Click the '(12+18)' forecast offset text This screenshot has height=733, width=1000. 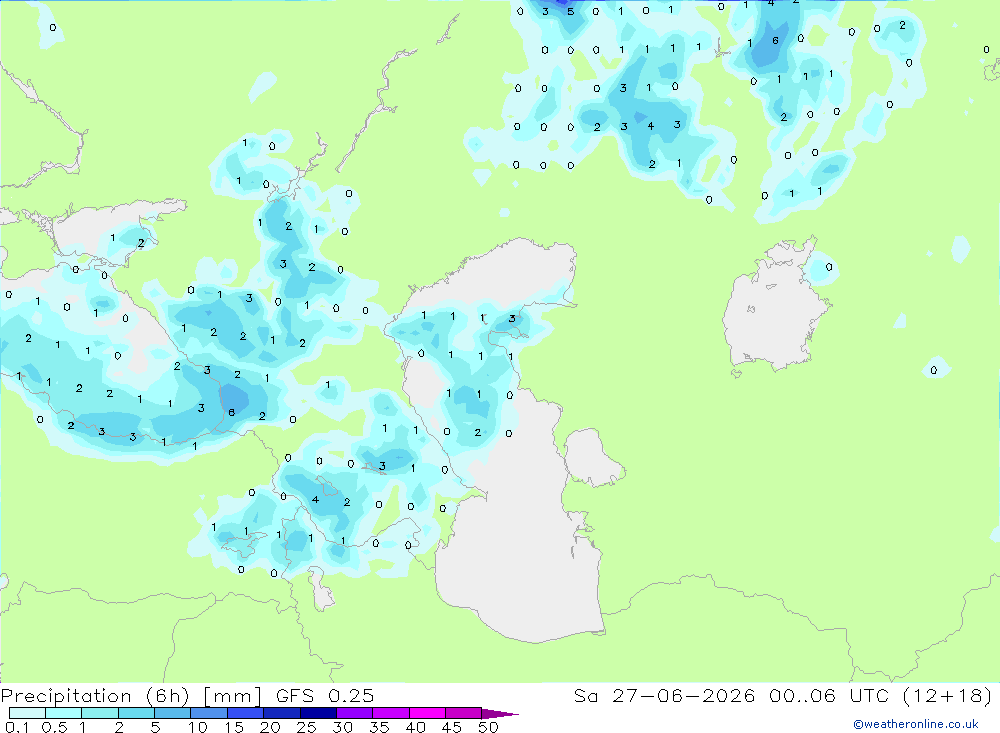[948, 695]
